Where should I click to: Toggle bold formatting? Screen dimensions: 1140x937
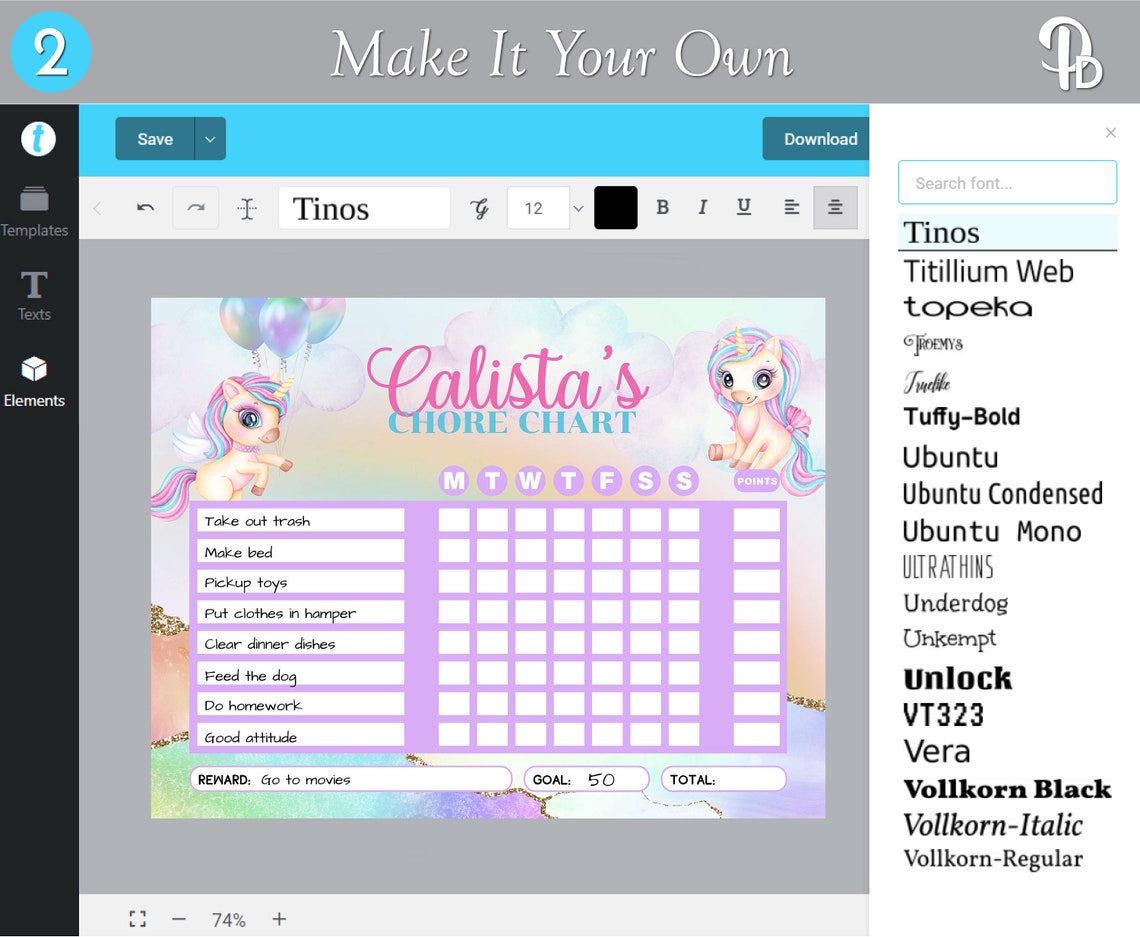[662, 207]
